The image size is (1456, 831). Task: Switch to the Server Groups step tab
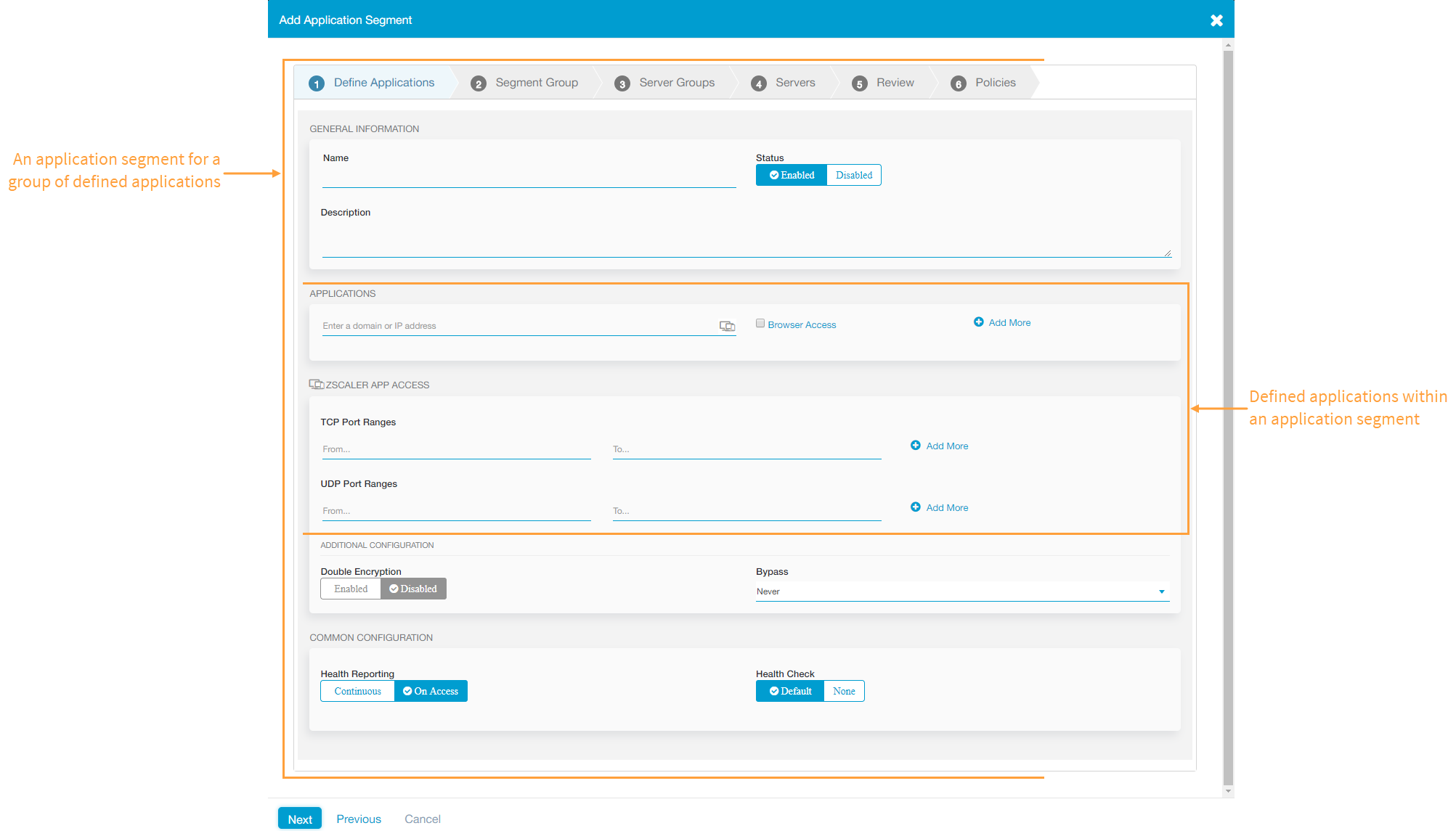pyautogui.click(x=676, y=83)
